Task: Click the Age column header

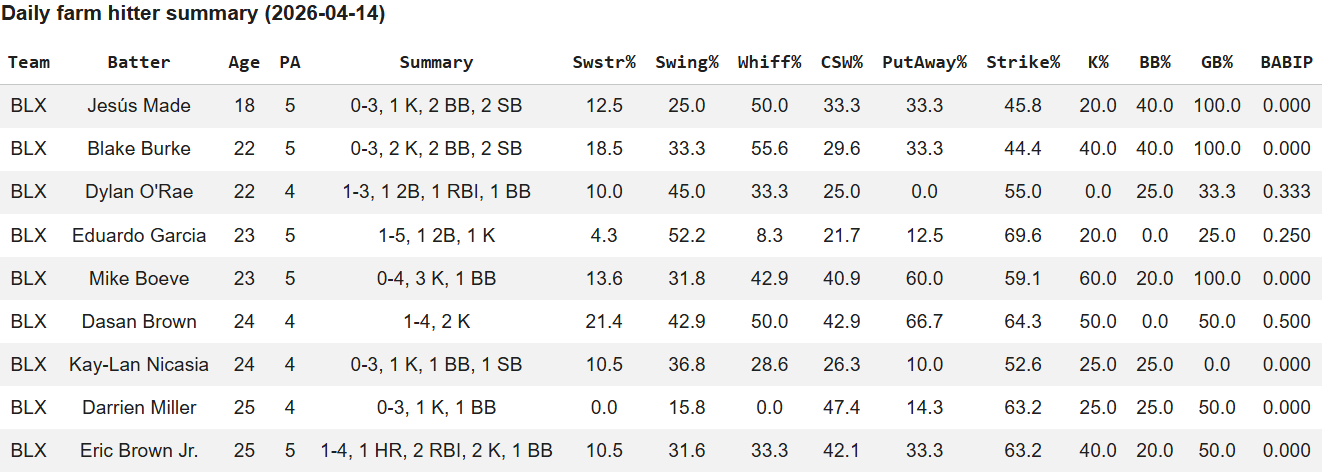Action: pyautogui.click(x=244, y=62)
